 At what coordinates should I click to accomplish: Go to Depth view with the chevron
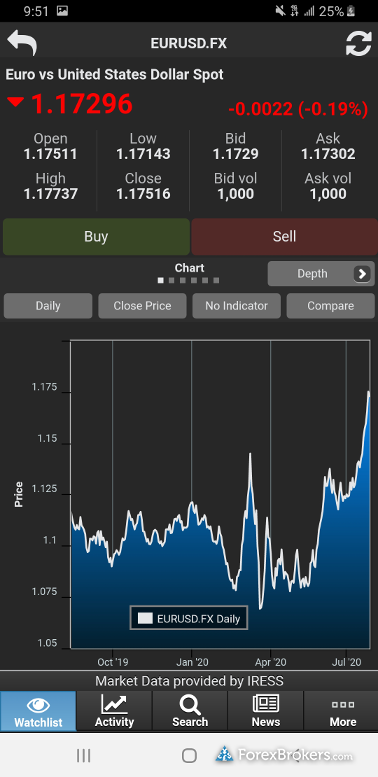(x=362, y=274)
